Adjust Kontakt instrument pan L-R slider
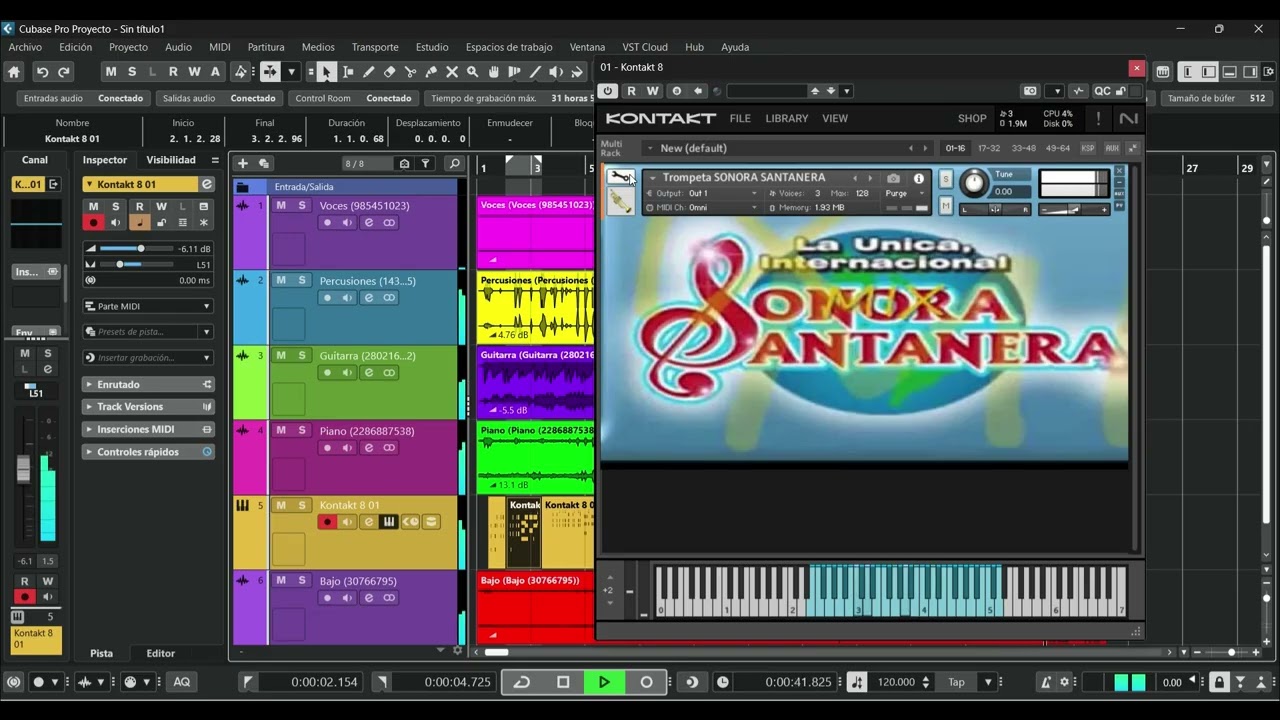The width and height of the screenshot is (1280, 720). (995, 209)
